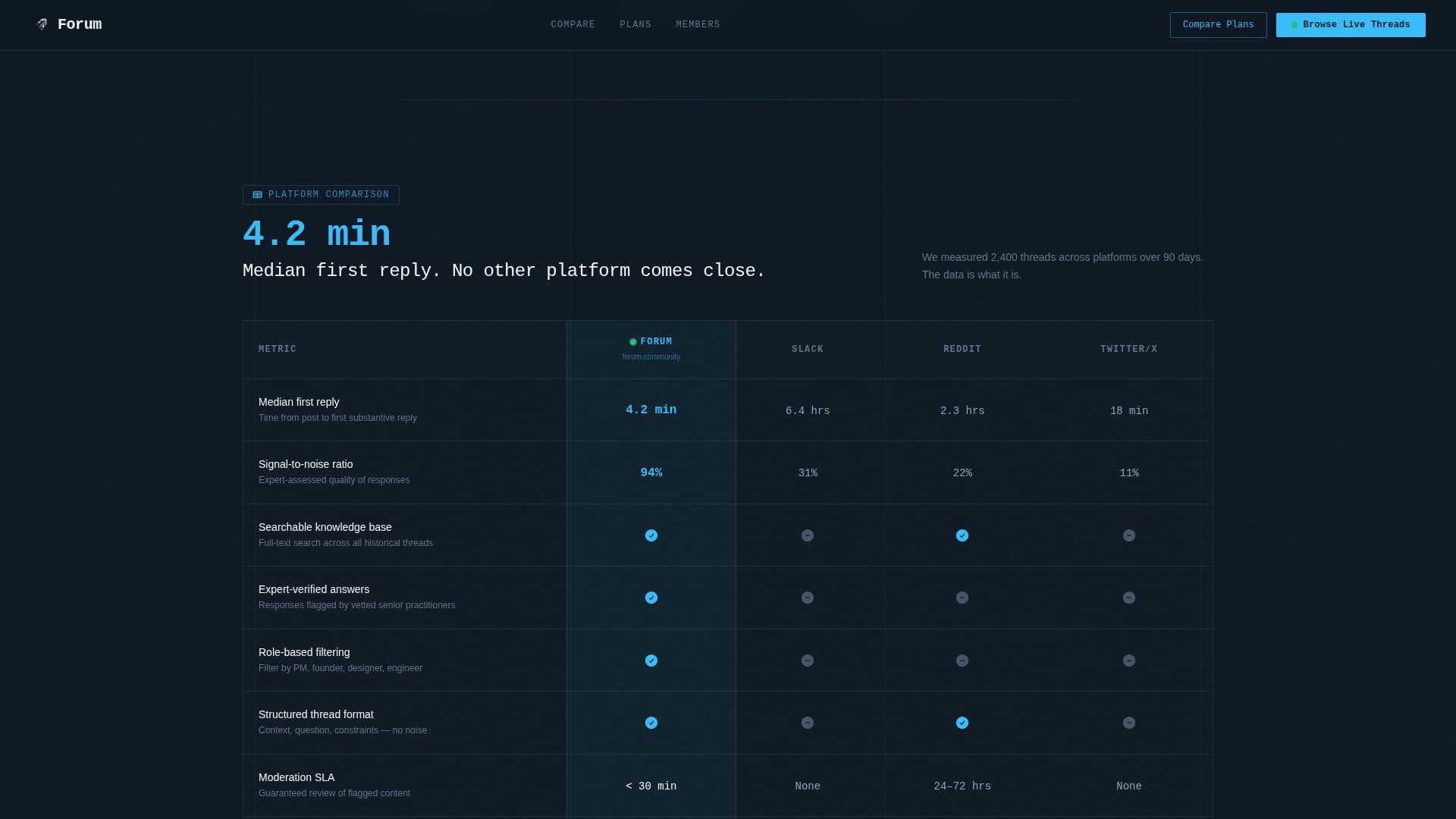Click Forum's checkmark for Searchable knowledge base
The image size is (1456, 819).
[x=651, y=535]
